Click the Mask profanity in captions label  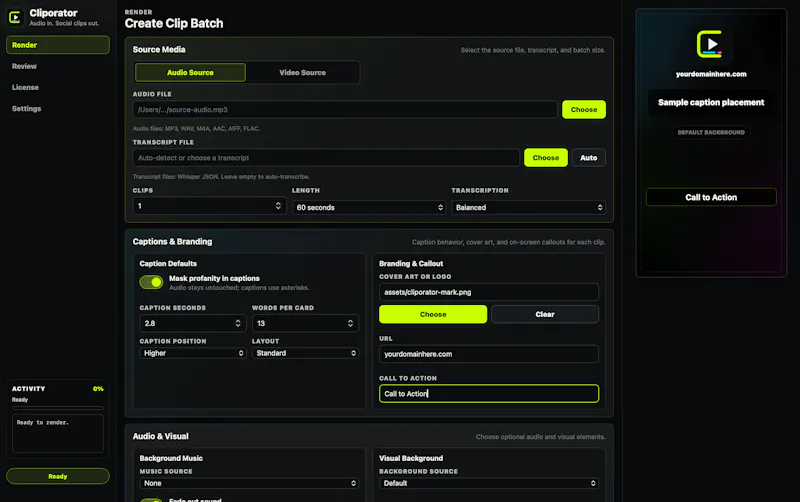(214, 279)
